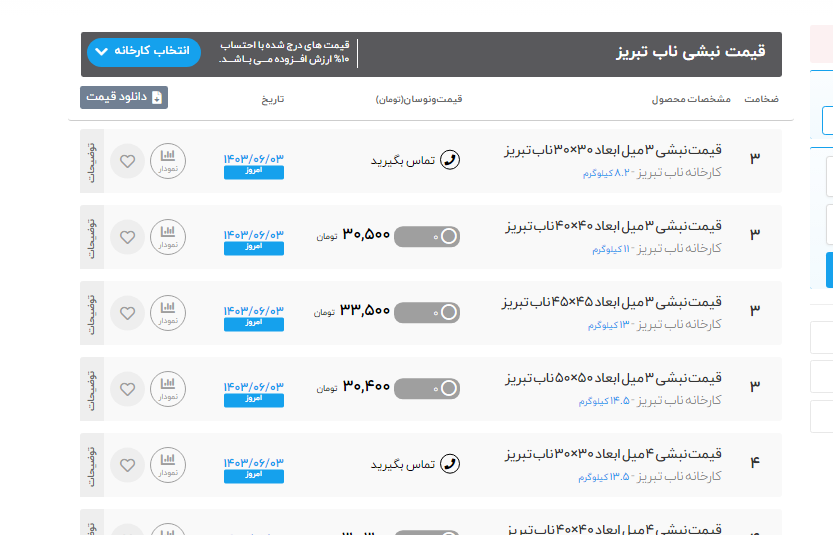Toggle the switch beside 30,400 toman price
Viewport: 833px width, 535px height.
[427, 388]
